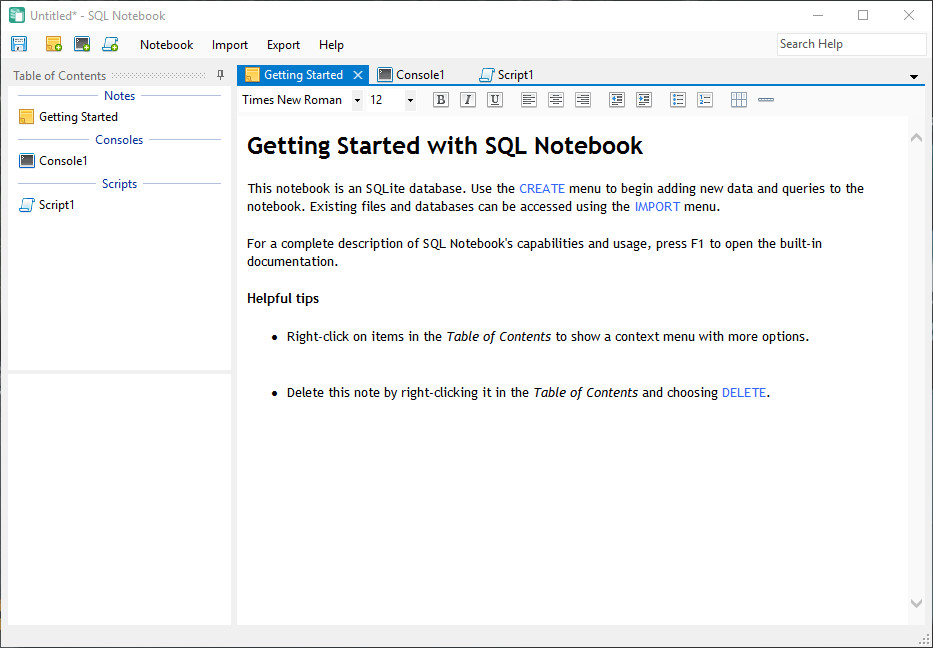Close the Getting Started tab
The height and width of the screenshot is (648, 933).
[x=358, y=75]
